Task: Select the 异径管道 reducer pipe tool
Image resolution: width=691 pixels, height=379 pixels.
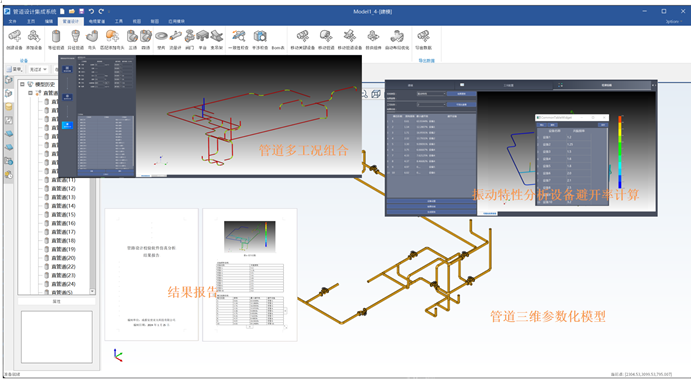Action: tap(75, 40)
